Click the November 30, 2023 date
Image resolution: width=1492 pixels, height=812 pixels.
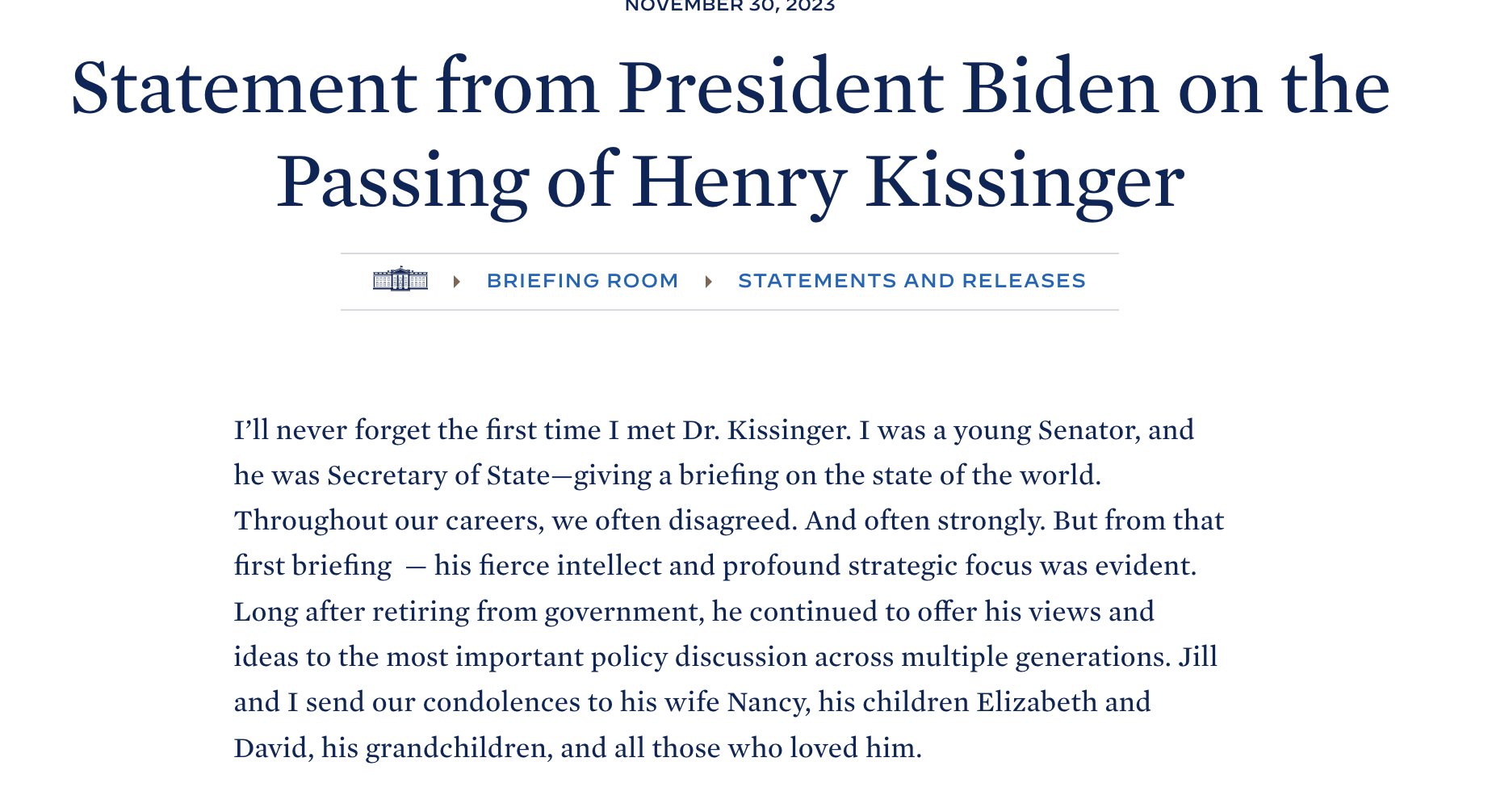click(730, 6)
